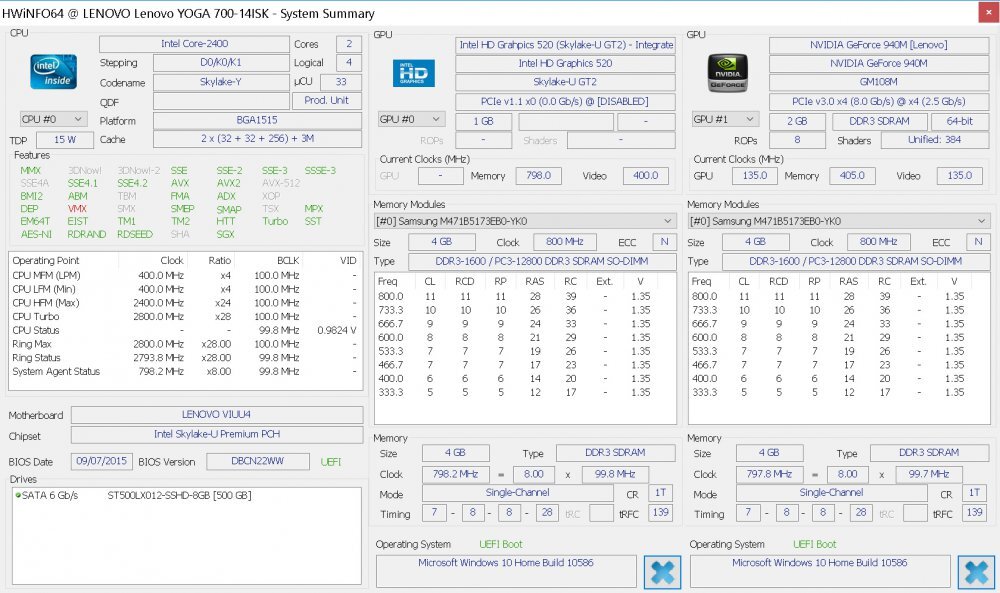
Task: Click the 800 MHz memory clock value field
Action: pyautogui.click(x=565, y=241)
